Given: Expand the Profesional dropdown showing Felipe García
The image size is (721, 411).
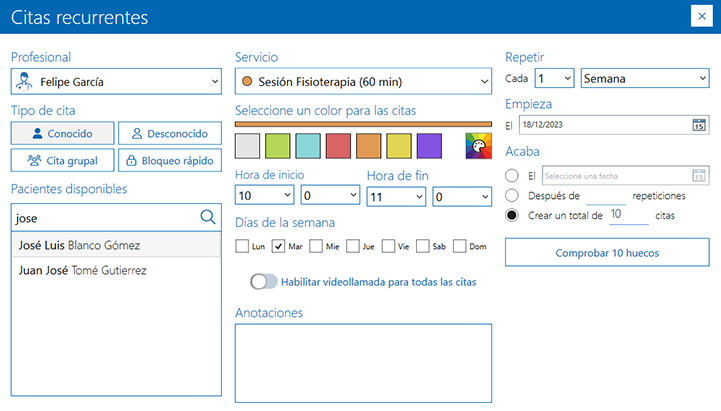Looking at the screenshot, I should pos(116,81).
